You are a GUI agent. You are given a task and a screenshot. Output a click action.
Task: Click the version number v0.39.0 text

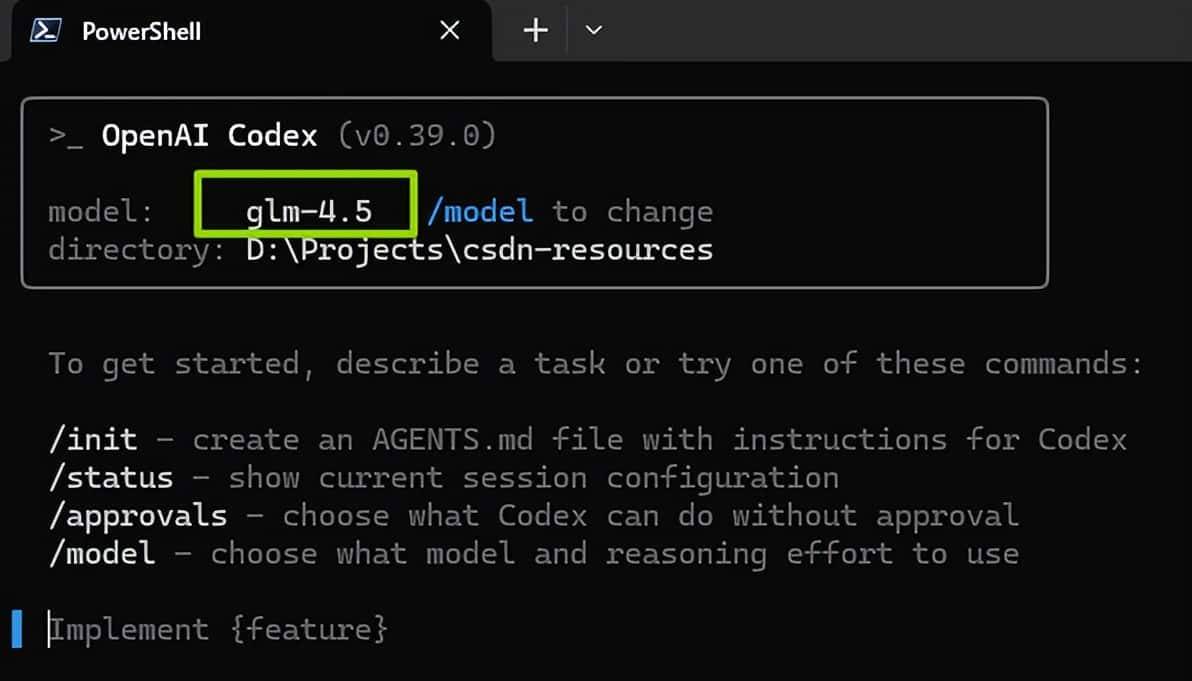(418, 134)
